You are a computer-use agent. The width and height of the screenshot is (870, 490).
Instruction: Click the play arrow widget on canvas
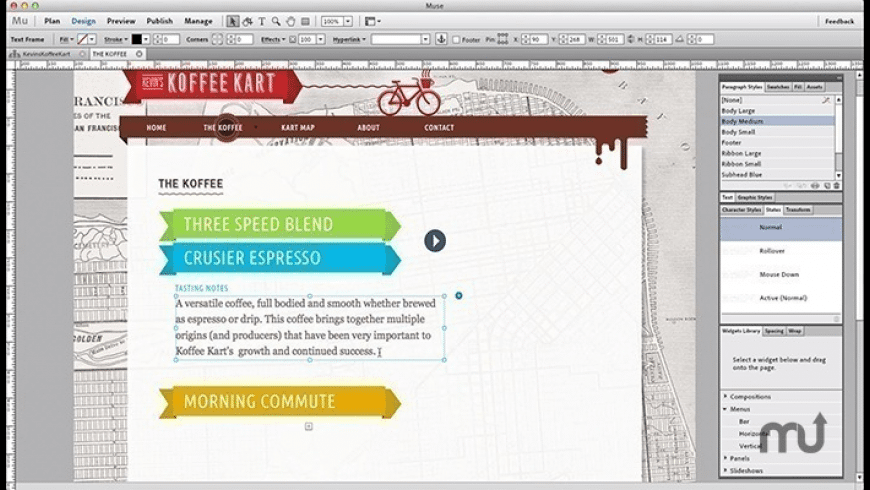pos(435,241)
